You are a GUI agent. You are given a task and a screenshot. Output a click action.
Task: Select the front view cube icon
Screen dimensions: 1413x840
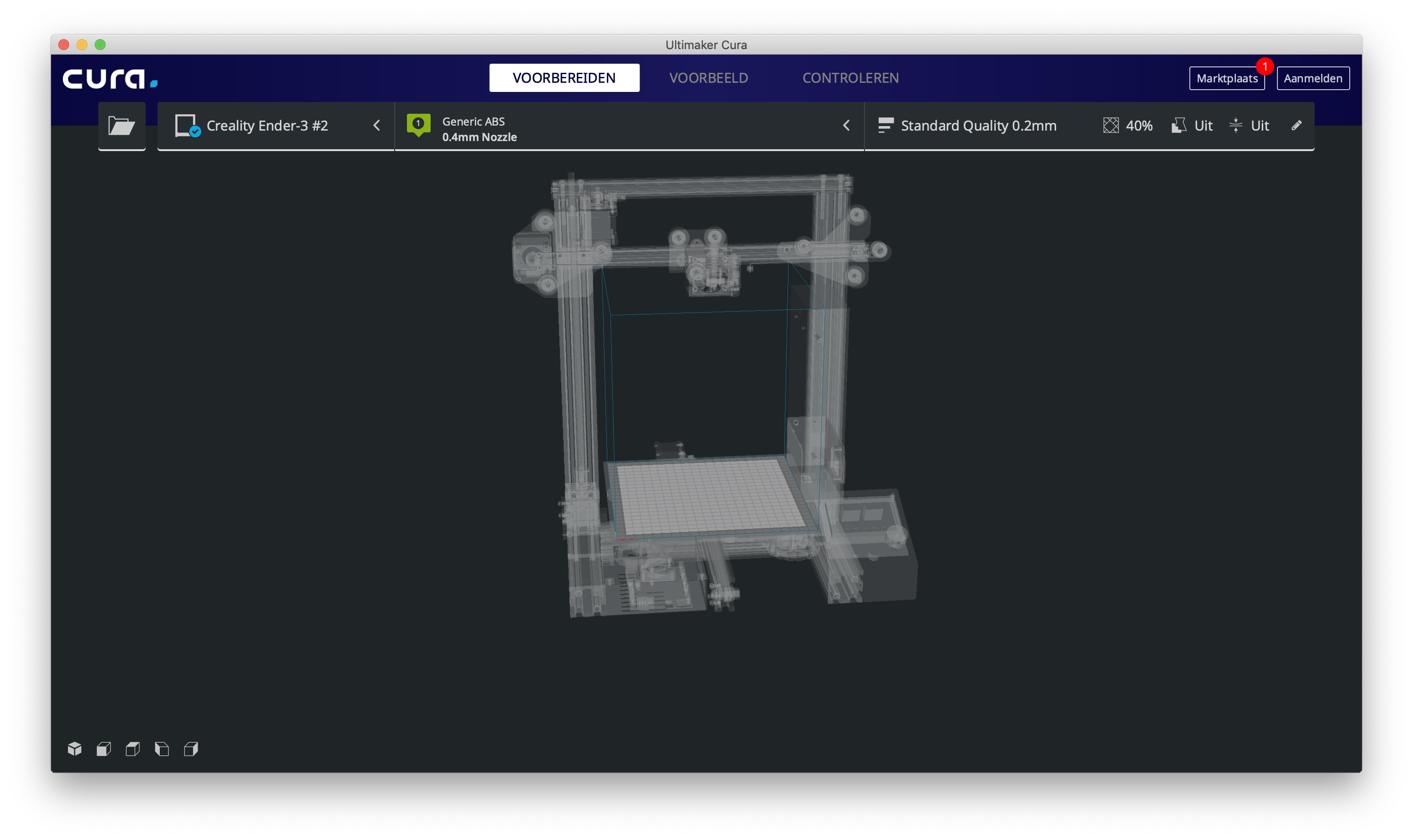[104, 749]
